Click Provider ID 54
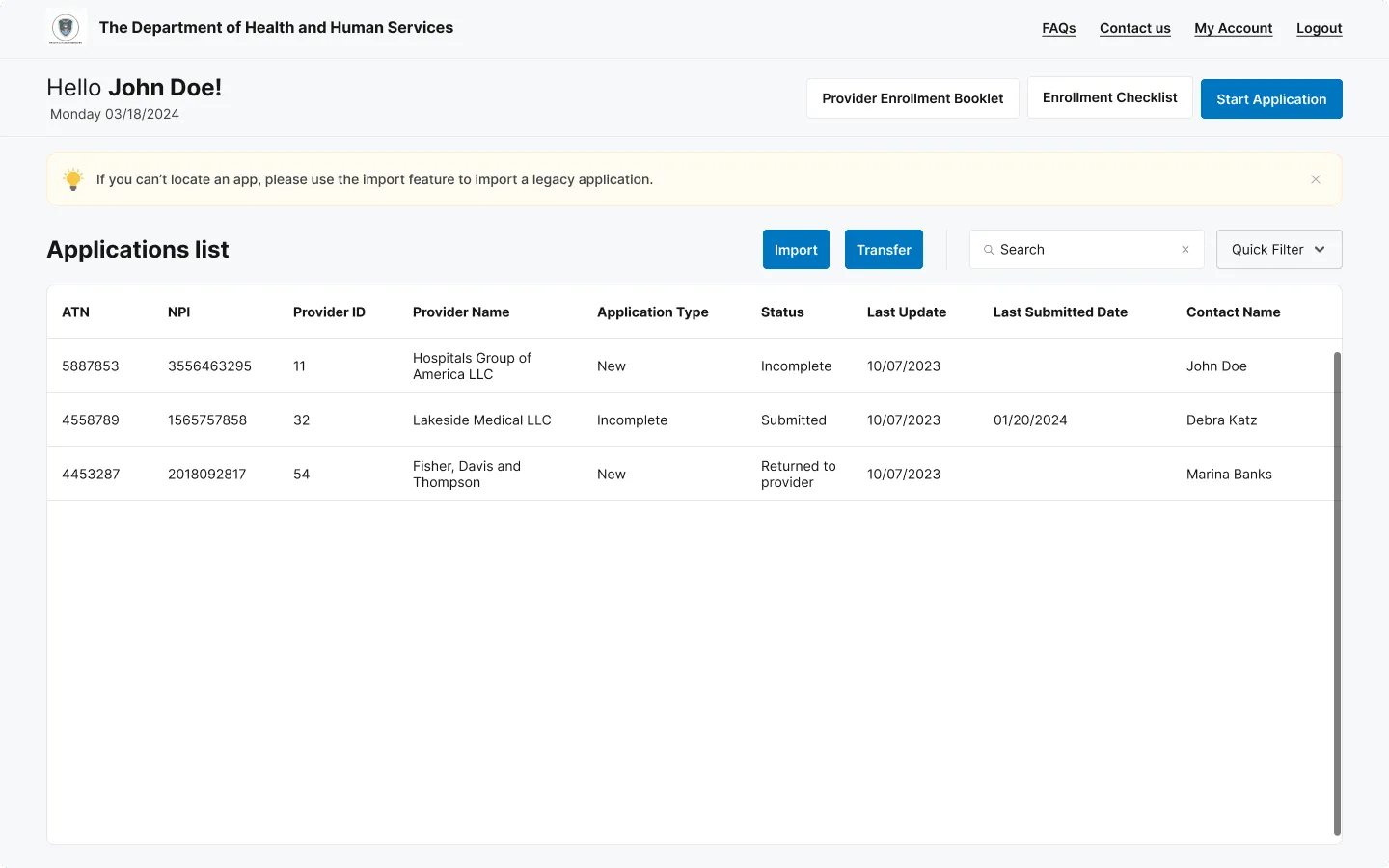The image size is (1389, 868). (x=301, y=475)
